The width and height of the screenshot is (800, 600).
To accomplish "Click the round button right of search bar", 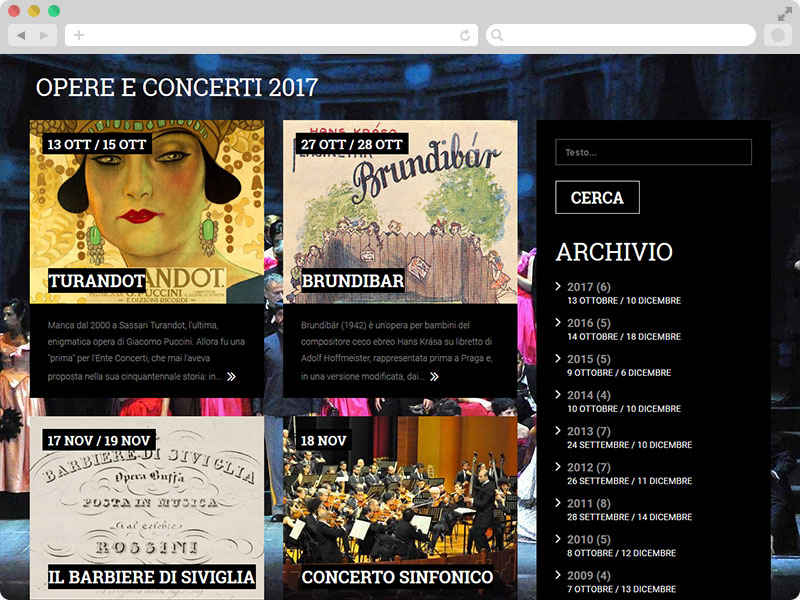I will click(x=778, y=35).
